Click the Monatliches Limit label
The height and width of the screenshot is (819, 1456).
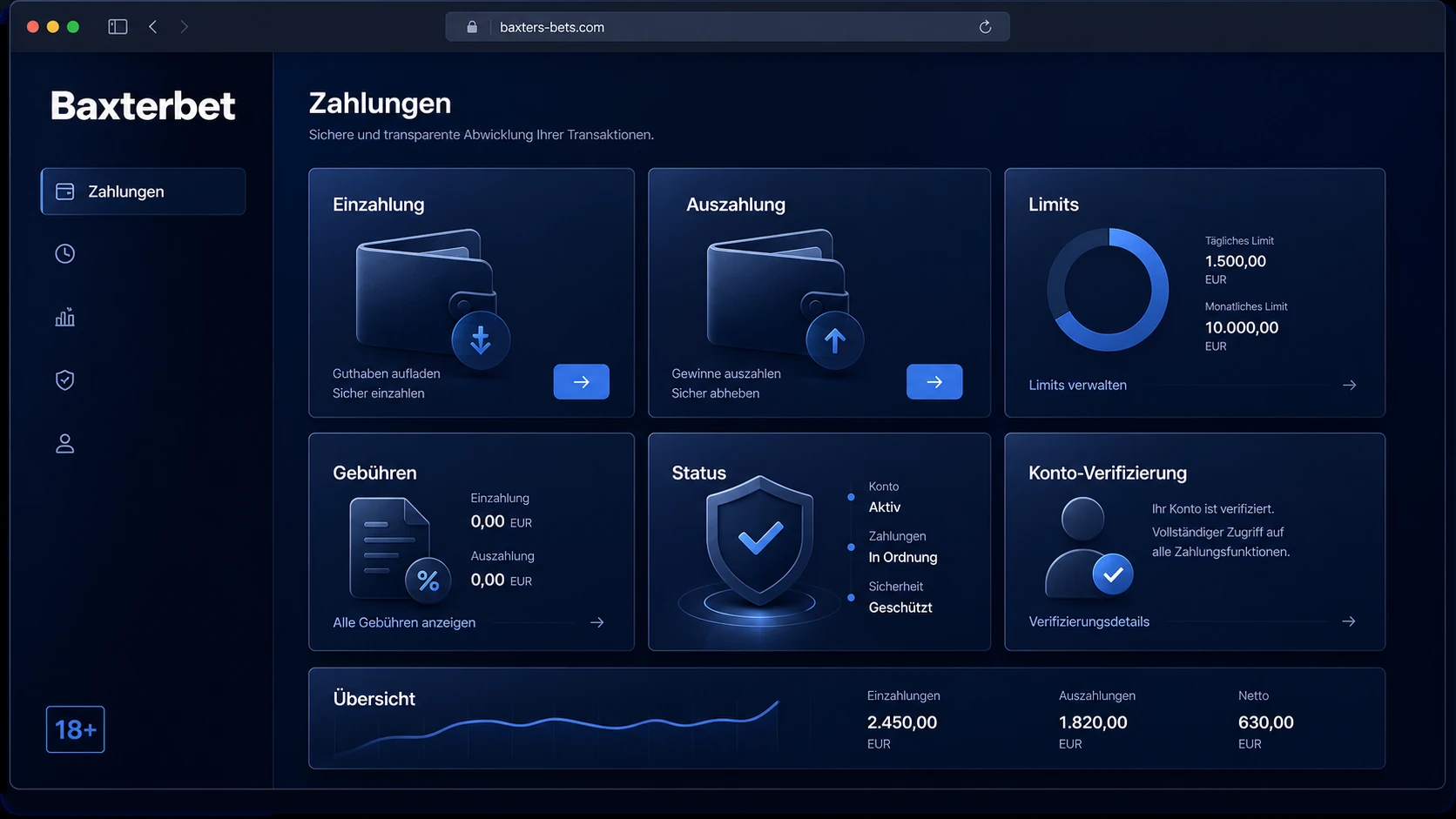(1246, 306)
